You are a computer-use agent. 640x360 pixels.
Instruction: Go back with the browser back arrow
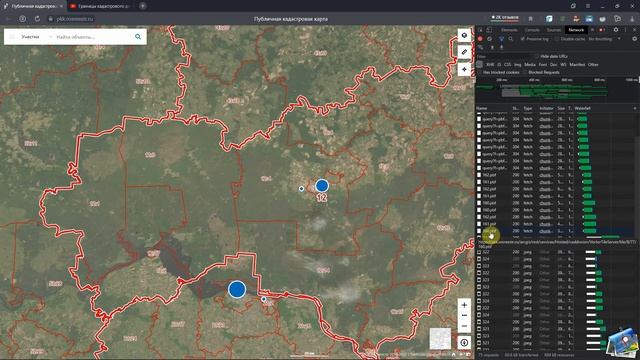[x=8, y=19]
